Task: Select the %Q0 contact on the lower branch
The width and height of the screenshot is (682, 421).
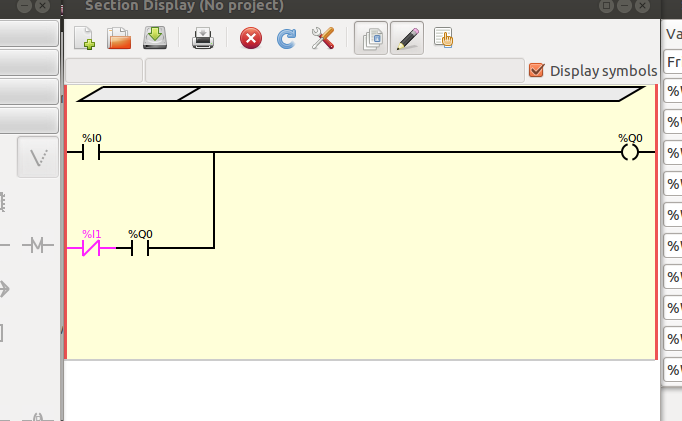Action: (140, 248)
